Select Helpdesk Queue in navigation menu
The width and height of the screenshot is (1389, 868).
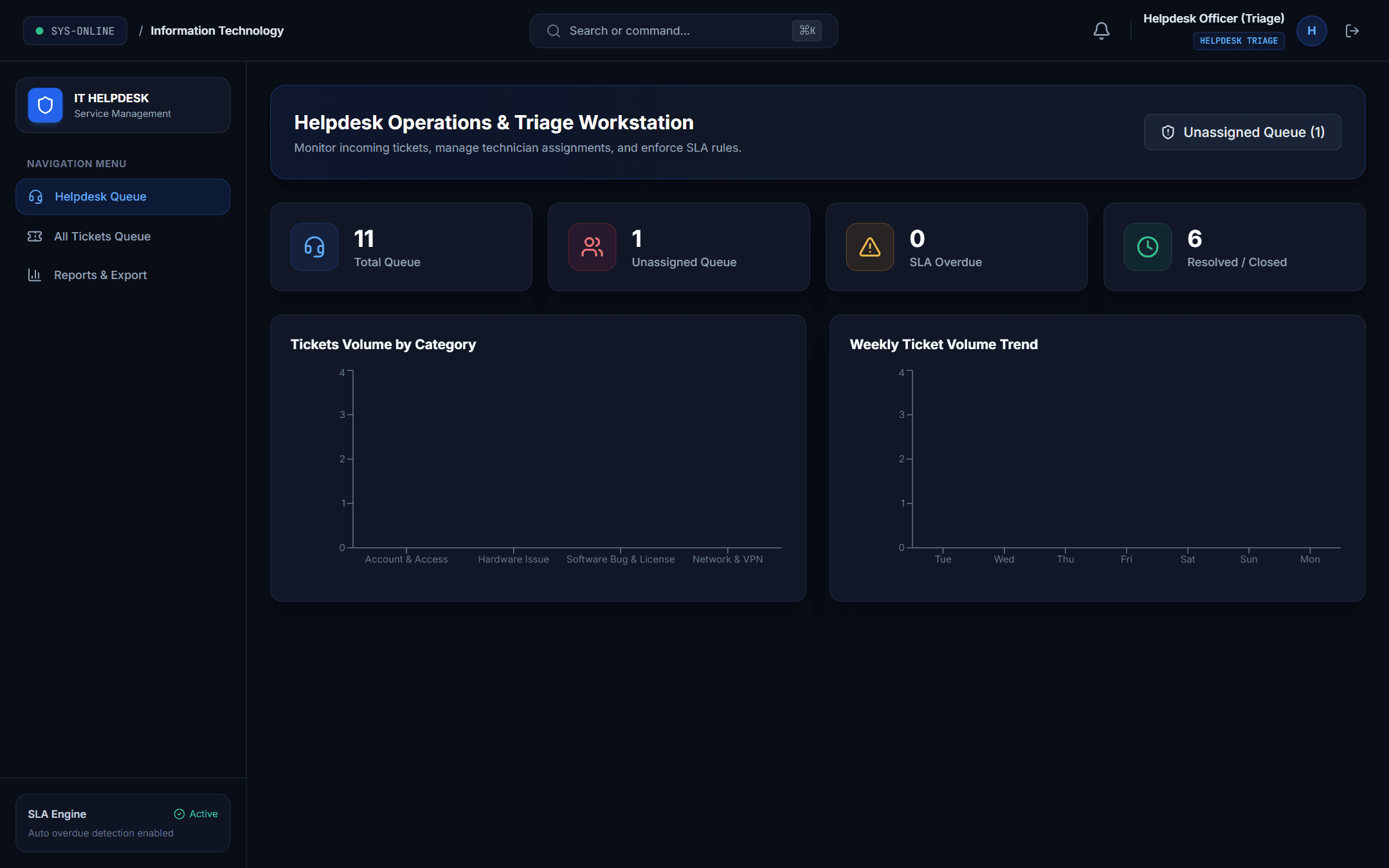123,197
